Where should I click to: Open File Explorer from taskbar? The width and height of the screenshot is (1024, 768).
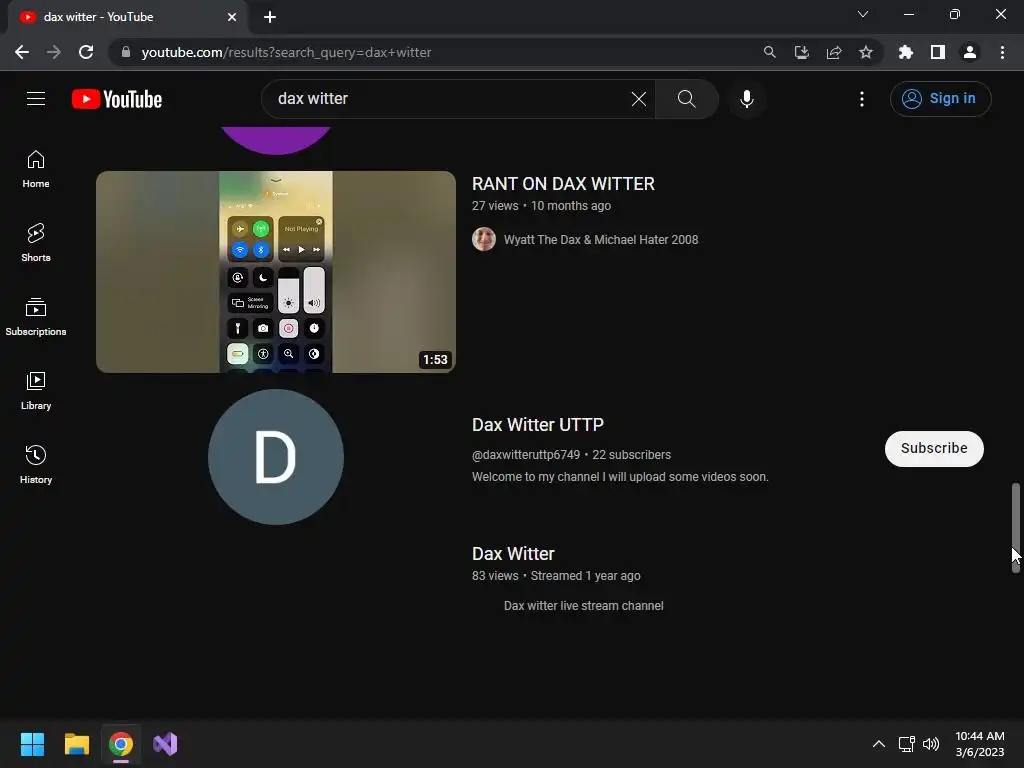tap(76, 744)
